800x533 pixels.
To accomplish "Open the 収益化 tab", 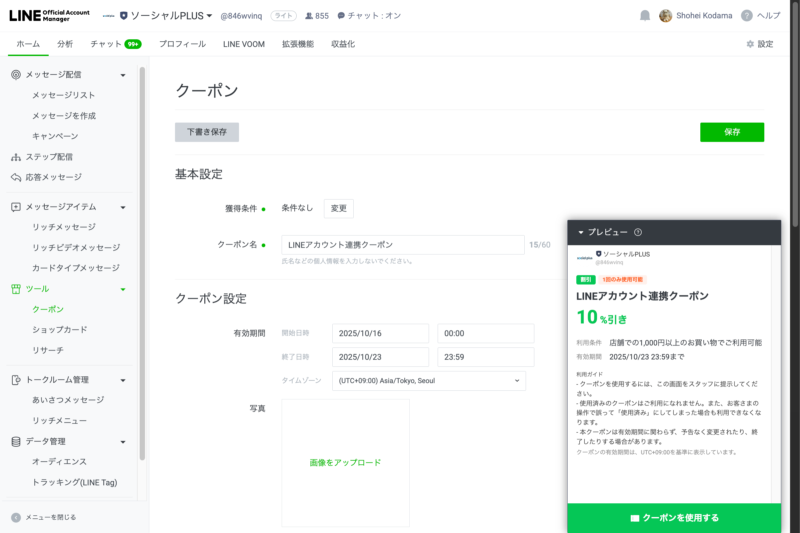I will [x=343, y=44].
